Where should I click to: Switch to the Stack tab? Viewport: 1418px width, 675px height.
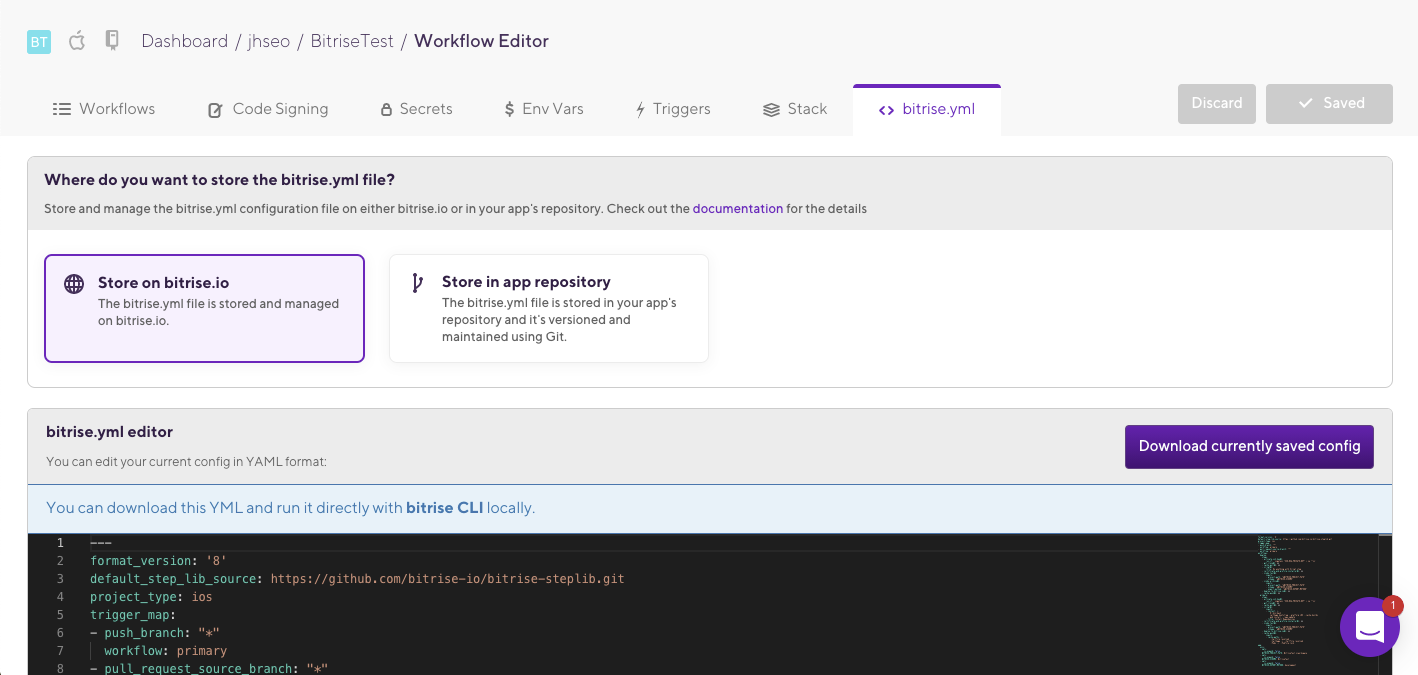pyautogui.click(x=795, y=109)
